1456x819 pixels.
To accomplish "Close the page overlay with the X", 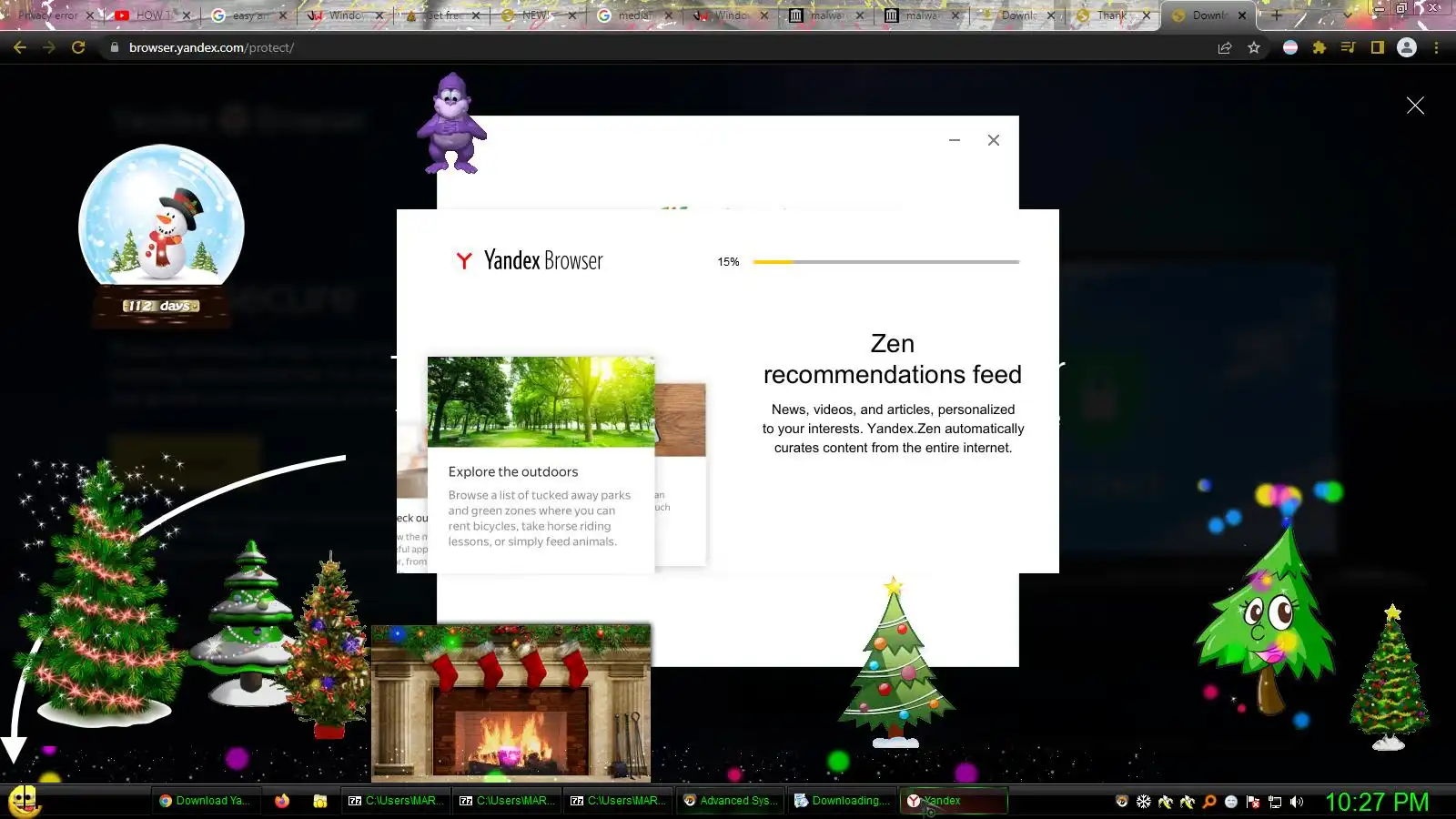I will 1415,106.
